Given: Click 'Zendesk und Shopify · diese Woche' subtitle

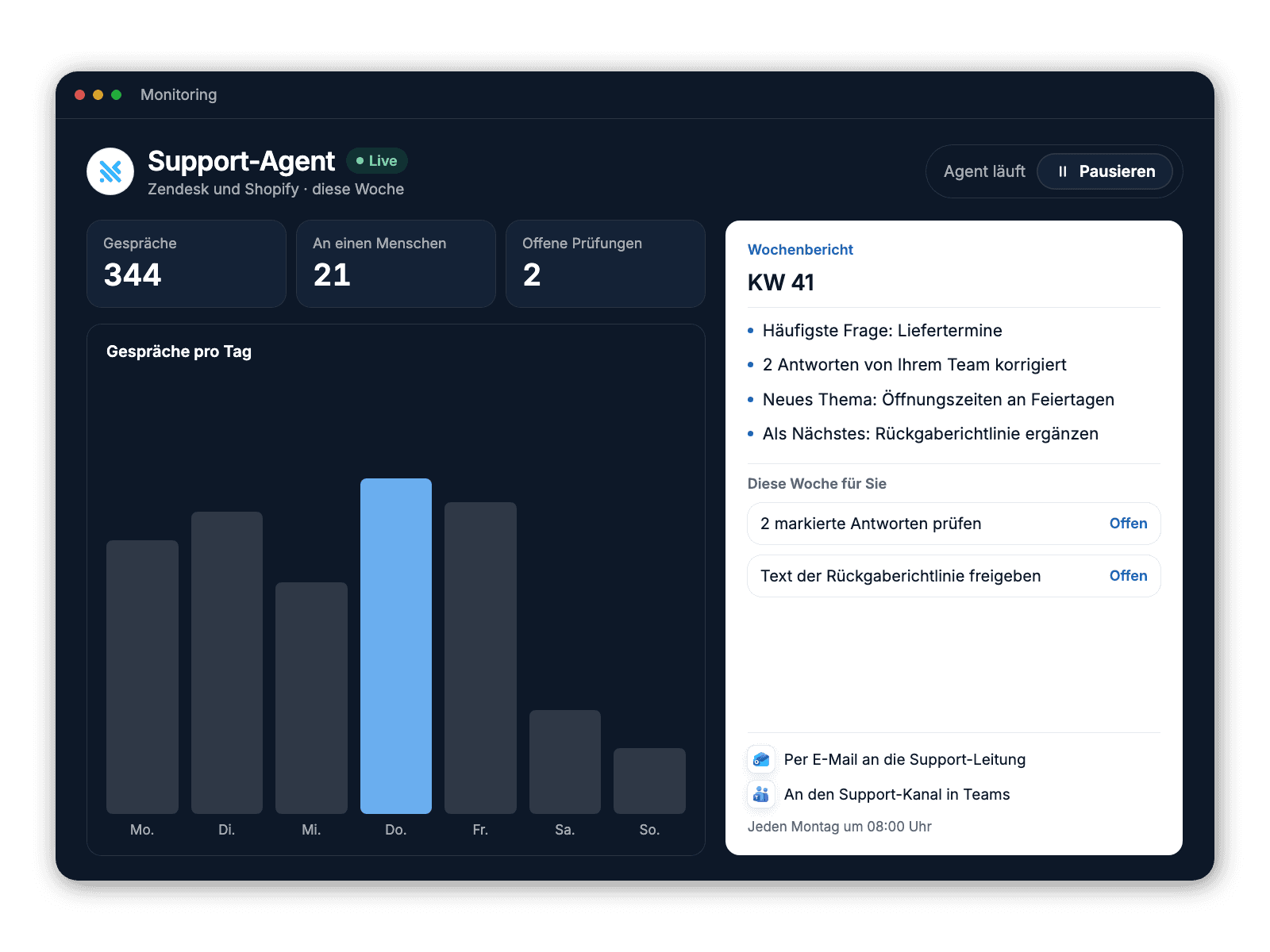Looking at the screenshot, I should pyautogui.click(x=275, y=190).
